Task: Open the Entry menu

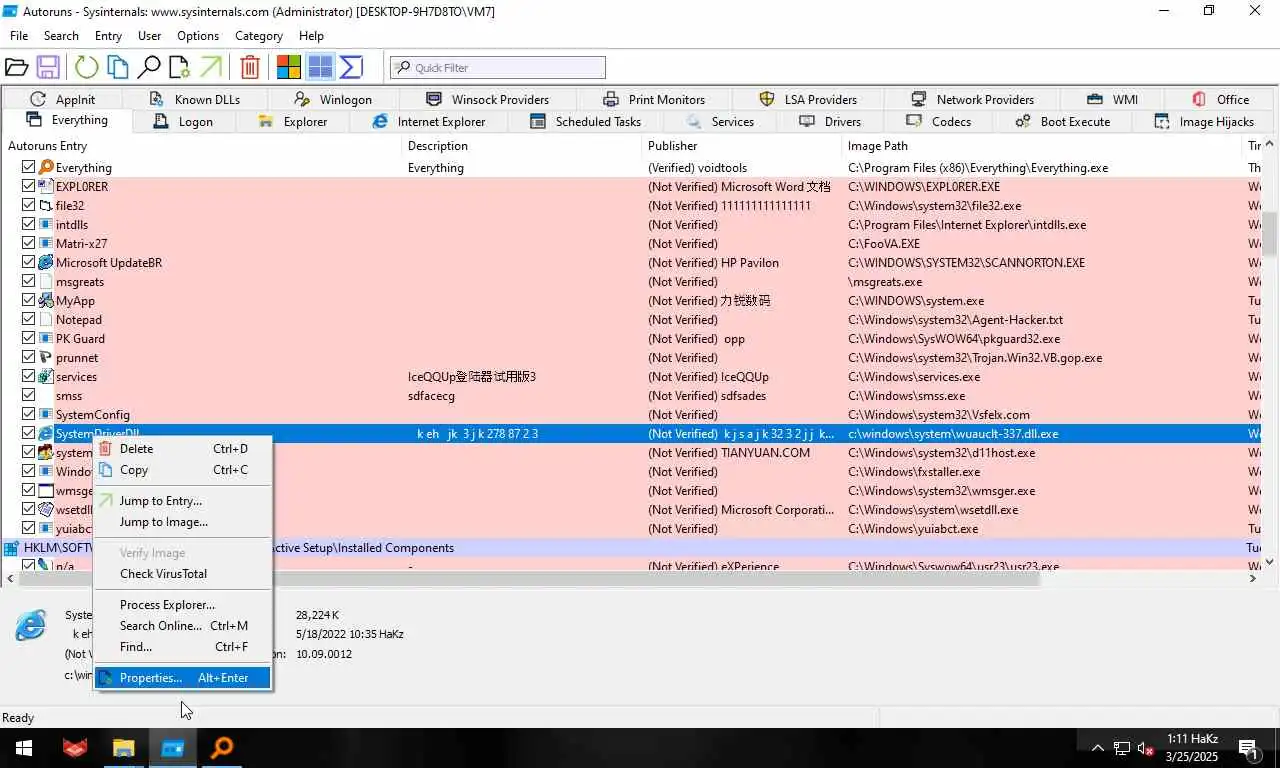Action: click(x=108, y=35)
